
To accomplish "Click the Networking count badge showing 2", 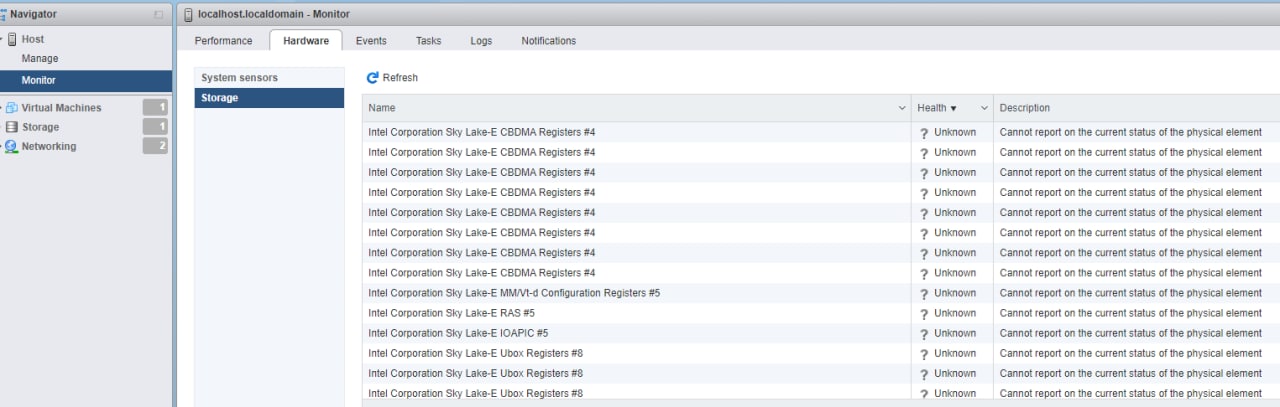I will pyautogui.click(x=155, y=146).
